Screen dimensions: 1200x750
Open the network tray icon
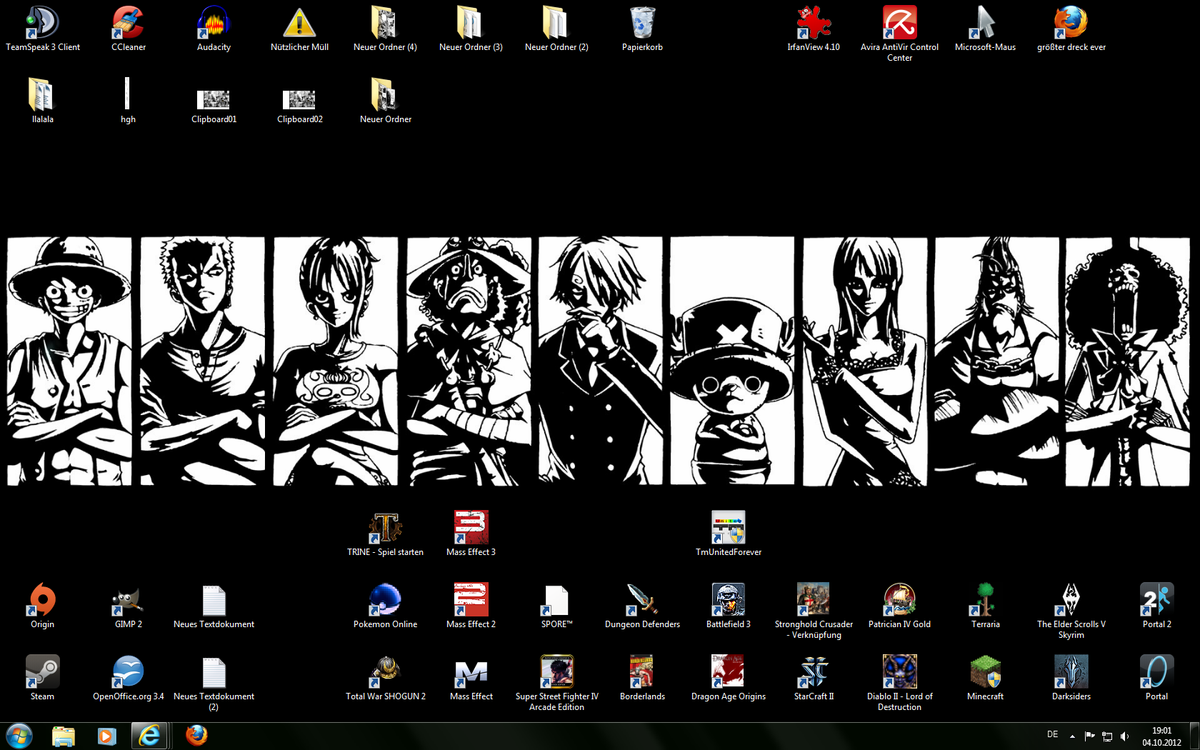coord(1107,735)
